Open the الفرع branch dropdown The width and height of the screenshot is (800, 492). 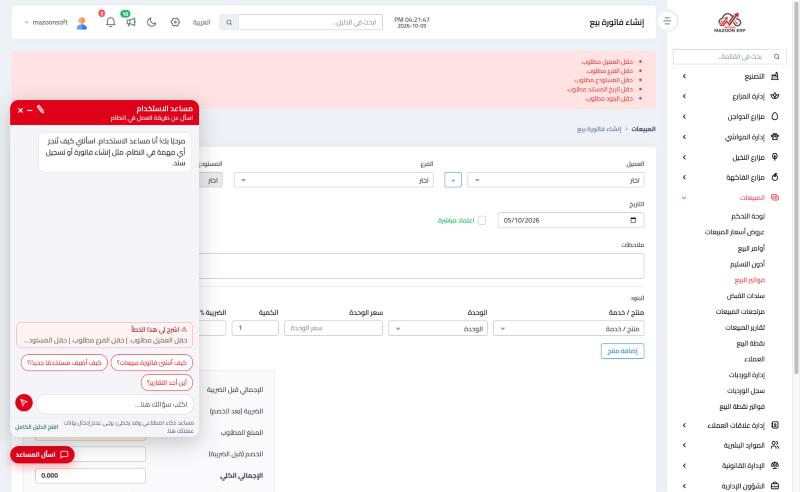pyautogui.click(x=334, y=180)
